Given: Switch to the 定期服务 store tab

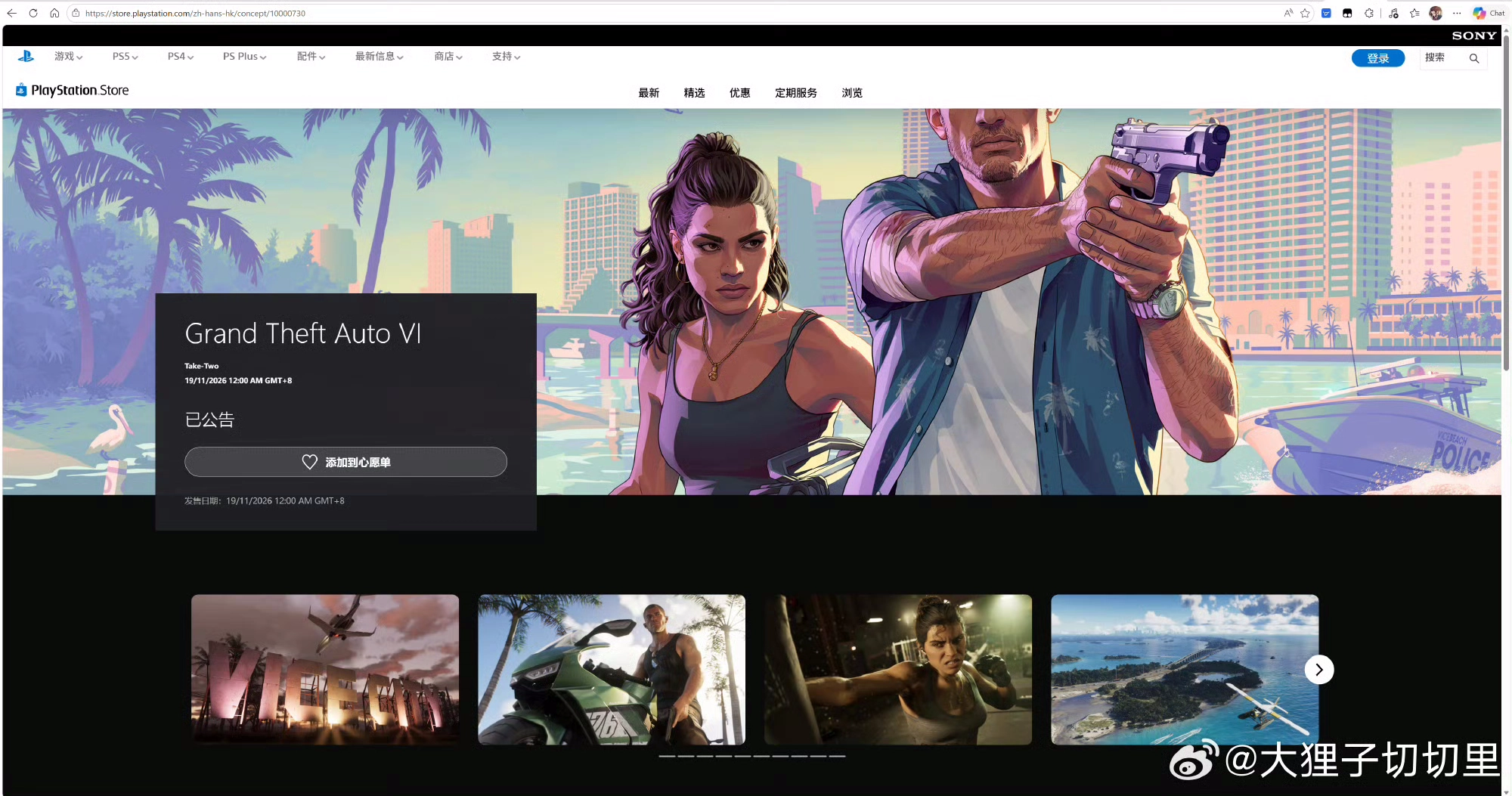Looking at the screenshot, I should tap(796, 93).
